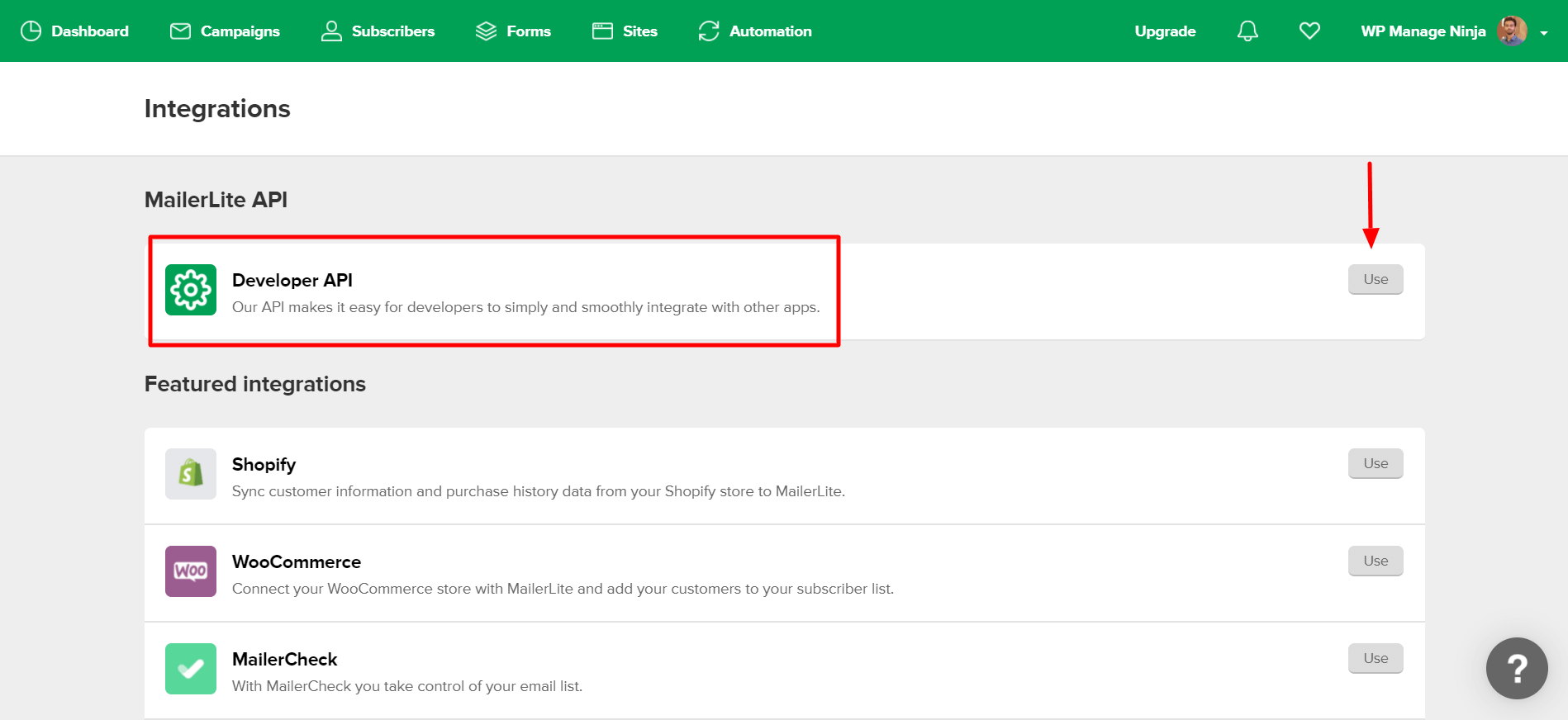
Task: Click the MailerCheck integration title
Action: (x=285, y=659)
